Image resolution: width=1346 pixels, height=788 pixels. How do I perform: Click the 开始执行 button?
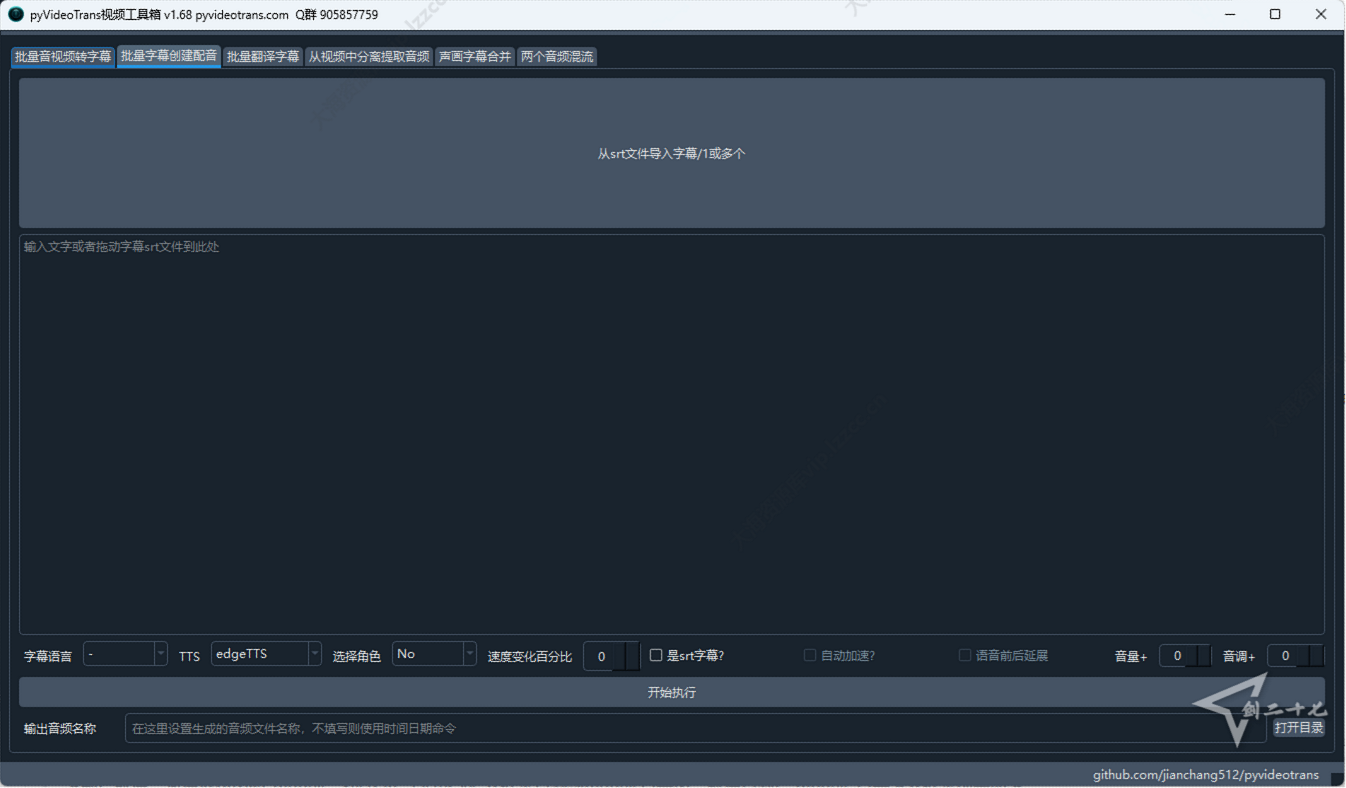click(x=672, y=692)
